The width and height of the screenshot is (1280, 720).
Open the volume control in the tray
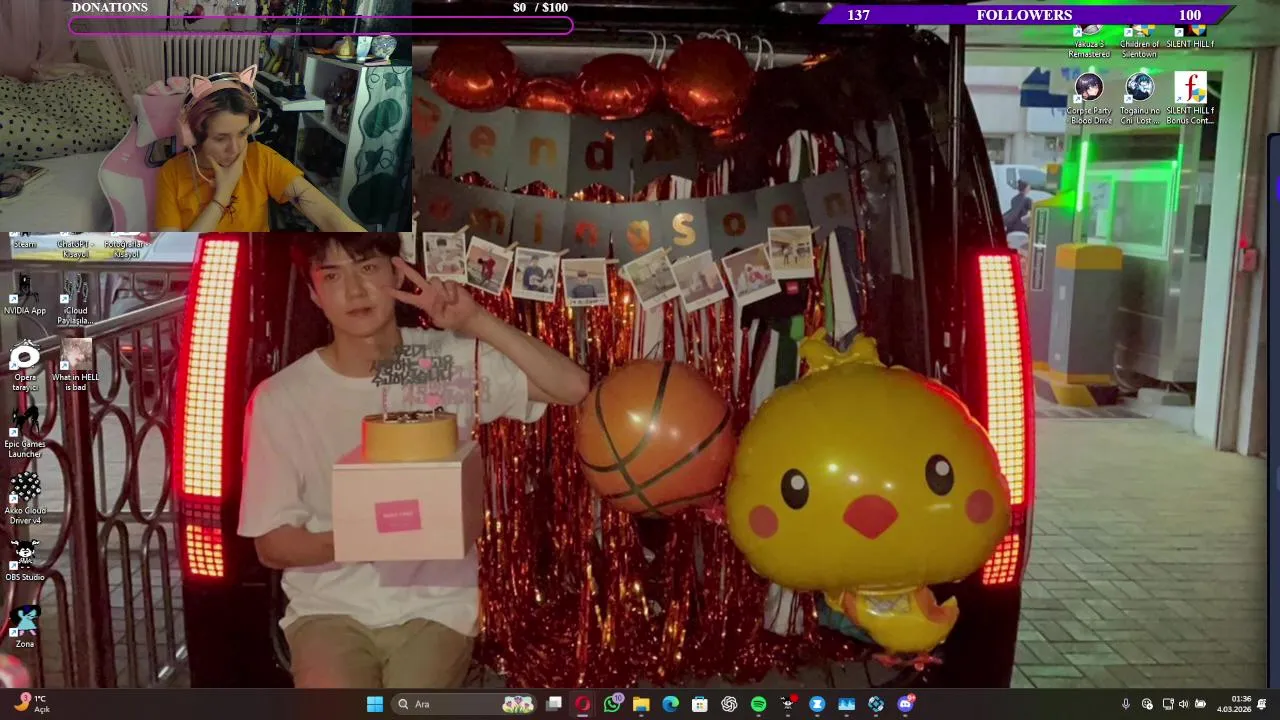coord(1184,704)
